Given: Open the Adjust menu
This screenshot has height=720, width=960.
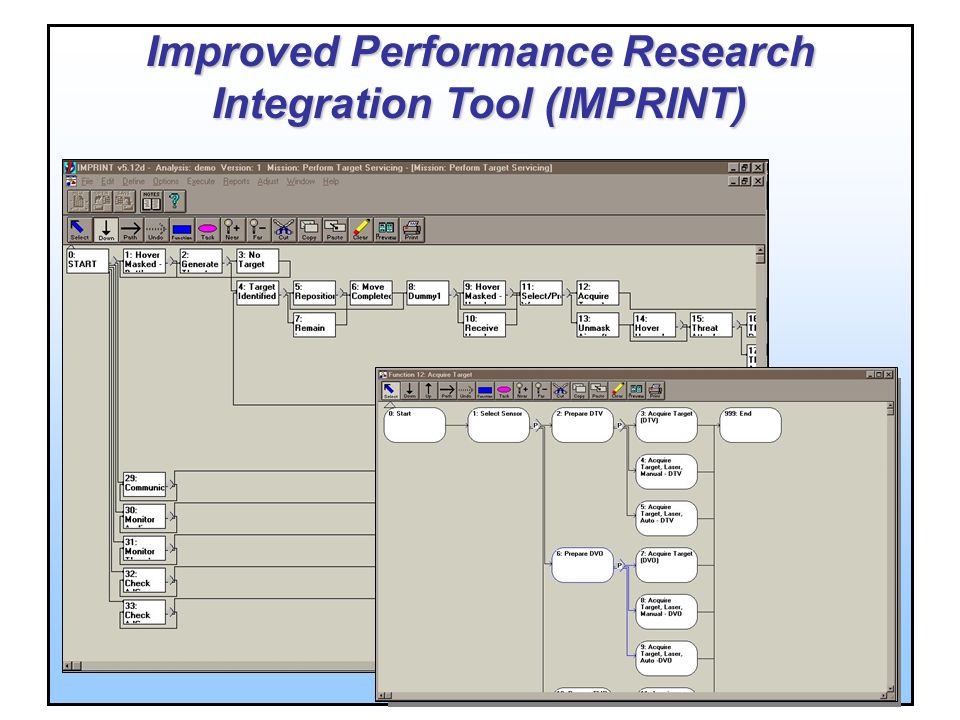Looking at the screenshot, I should coord(268,181).
